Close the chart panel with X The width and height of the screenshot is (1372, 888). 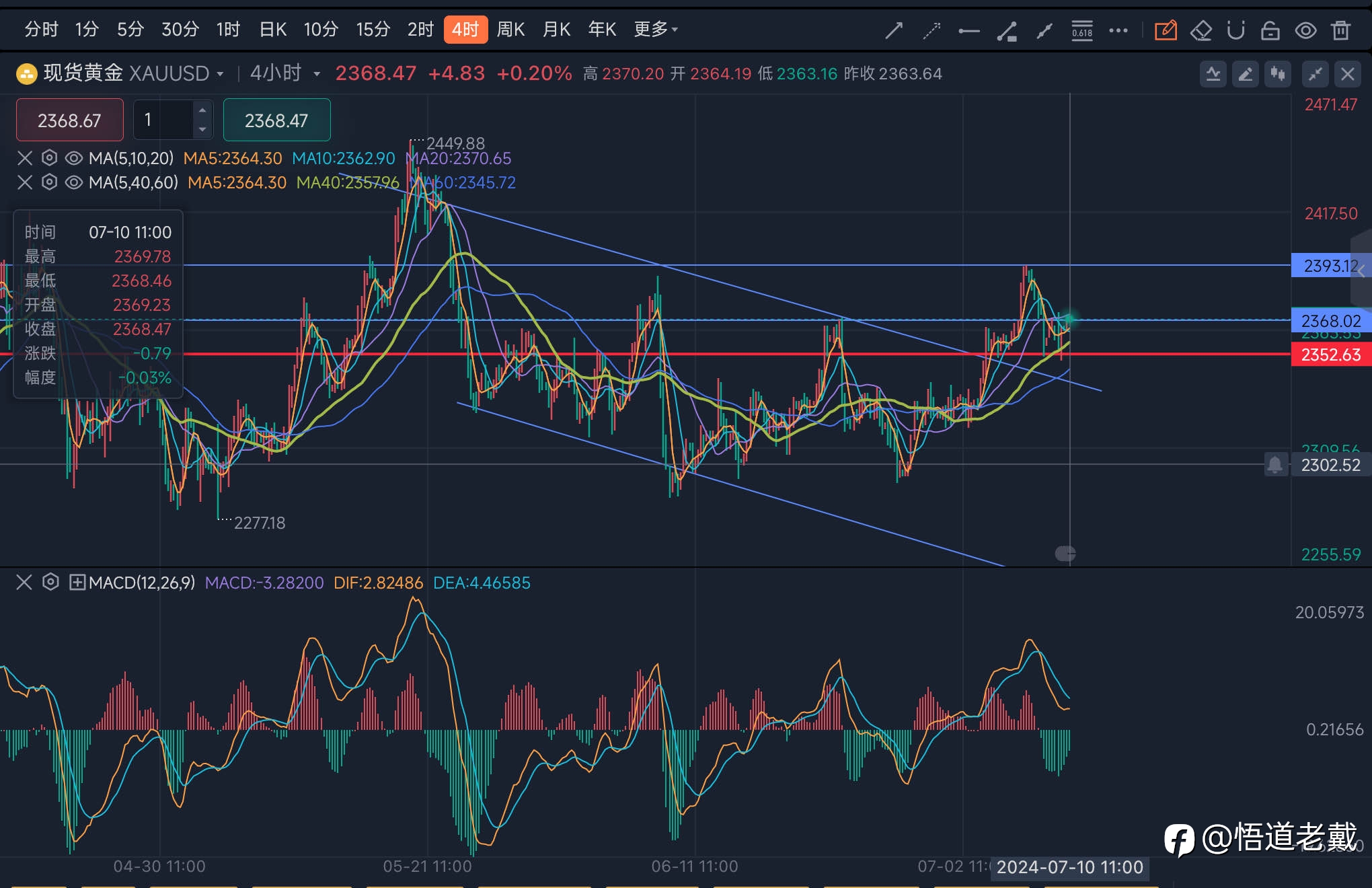(1348, 74)
